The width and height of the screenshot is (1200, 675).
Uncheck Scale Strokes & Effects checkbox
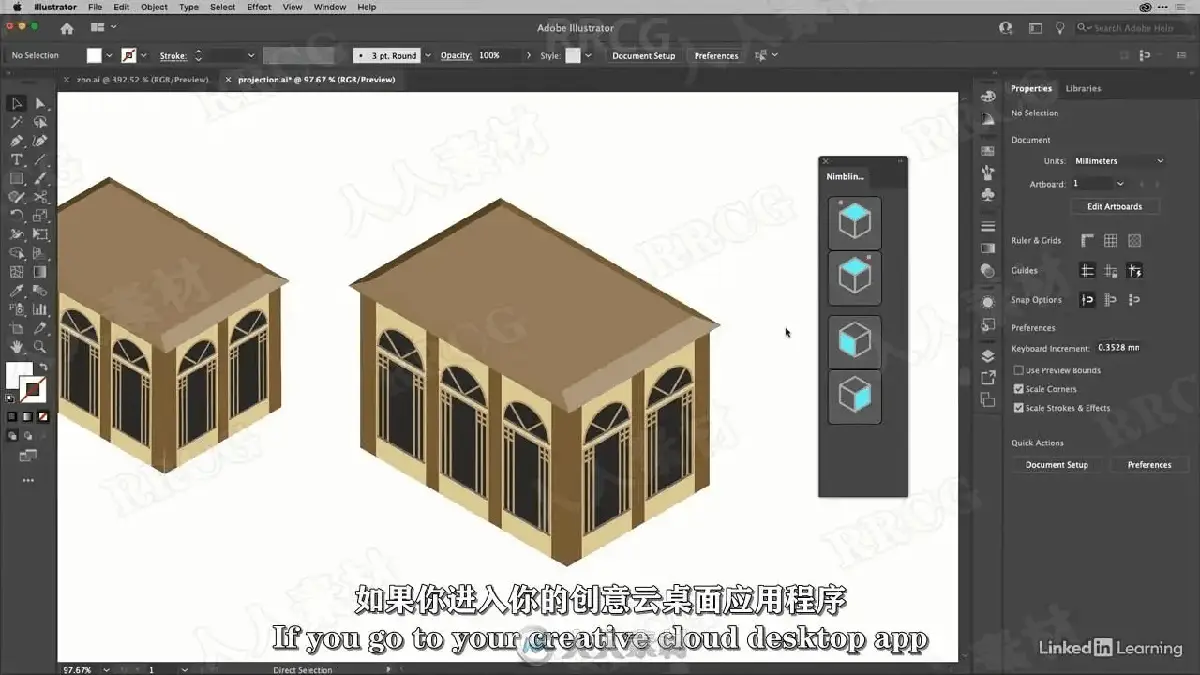(1018, 408)
